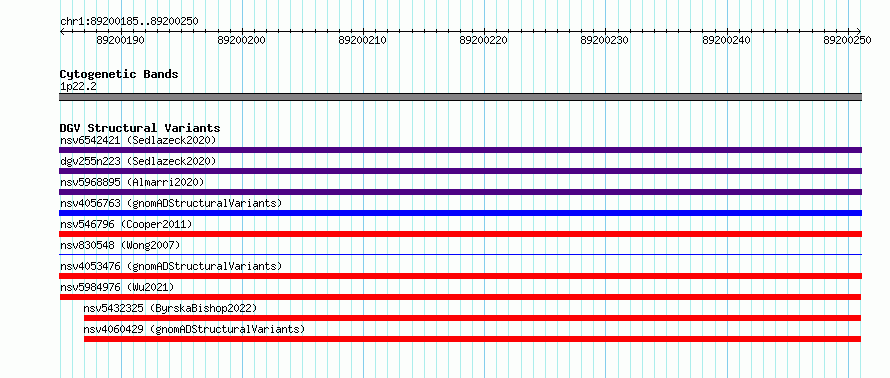Open variant nsv830548 (Wong2007) label
The width and height of the screenshot is (890, 378).
120,245
